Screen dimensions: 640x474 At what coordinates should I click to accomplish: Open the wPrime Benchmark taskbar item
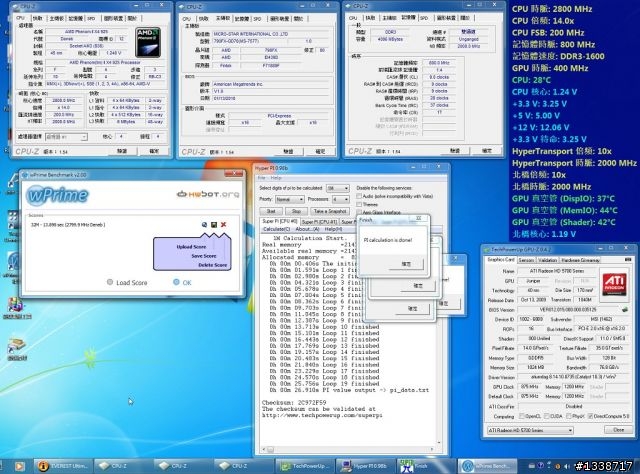click(x=487, y=466)
